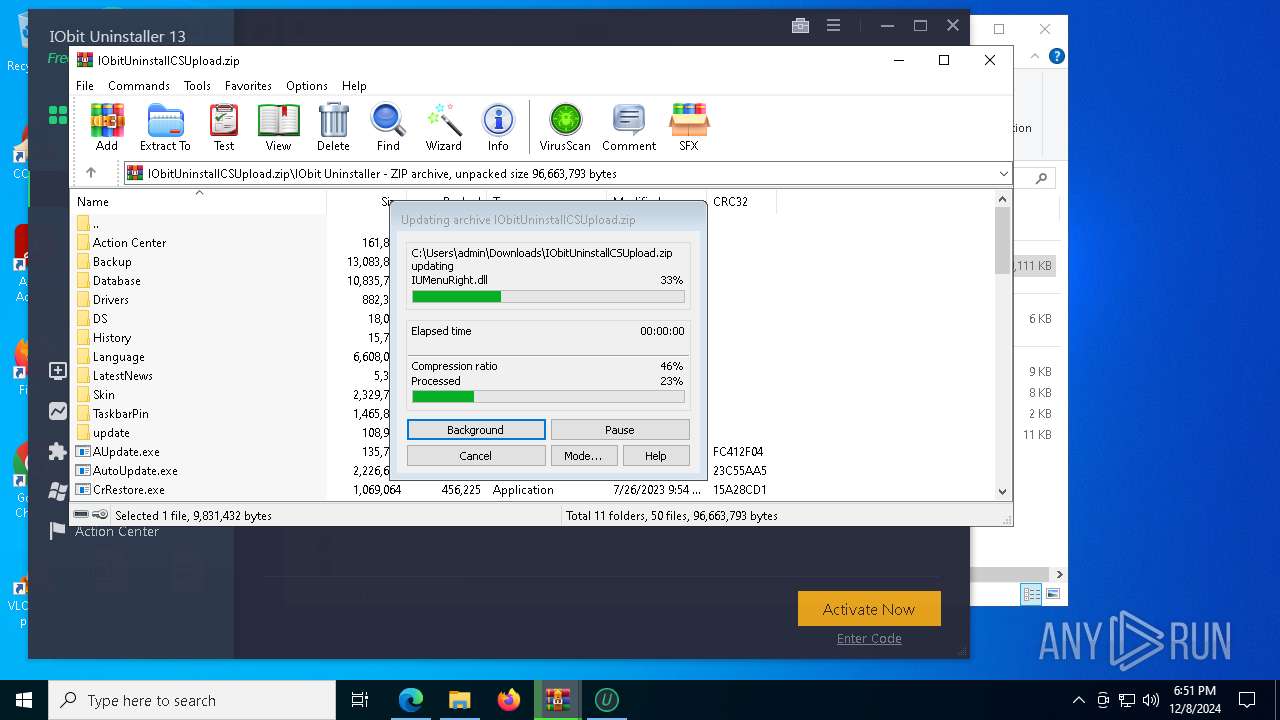Open the notification center icon
This screenshot has height=720, width=1280.
1247,700
